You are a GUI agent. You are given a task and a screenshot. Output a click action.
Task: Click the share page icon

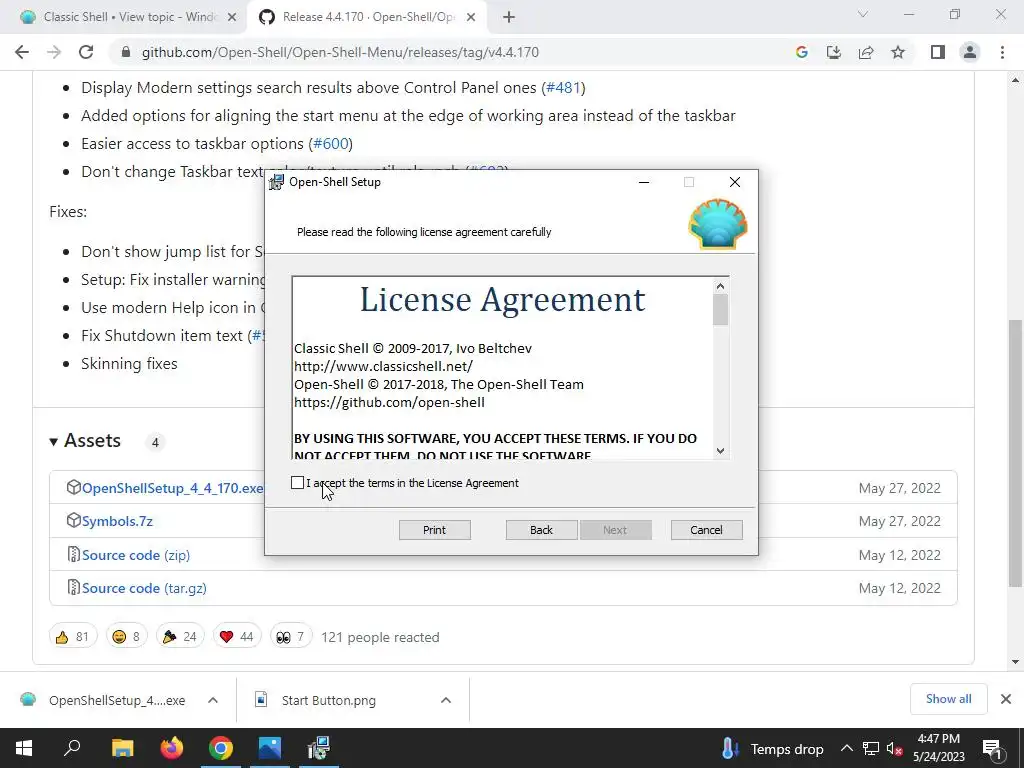tap(866, 52)
